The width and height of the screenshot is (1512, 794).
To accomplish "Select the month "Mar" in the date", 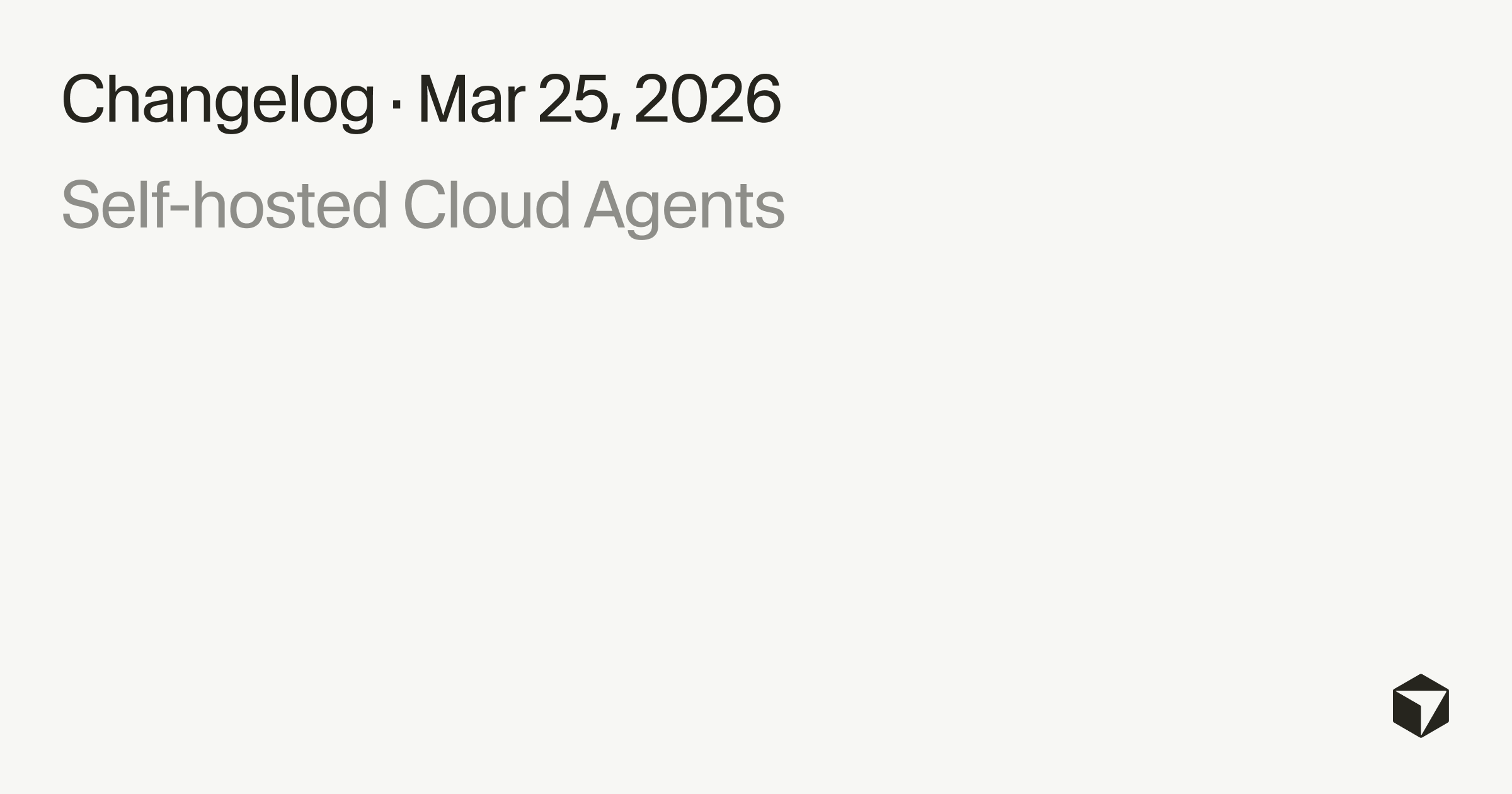I will coord(471,100).
